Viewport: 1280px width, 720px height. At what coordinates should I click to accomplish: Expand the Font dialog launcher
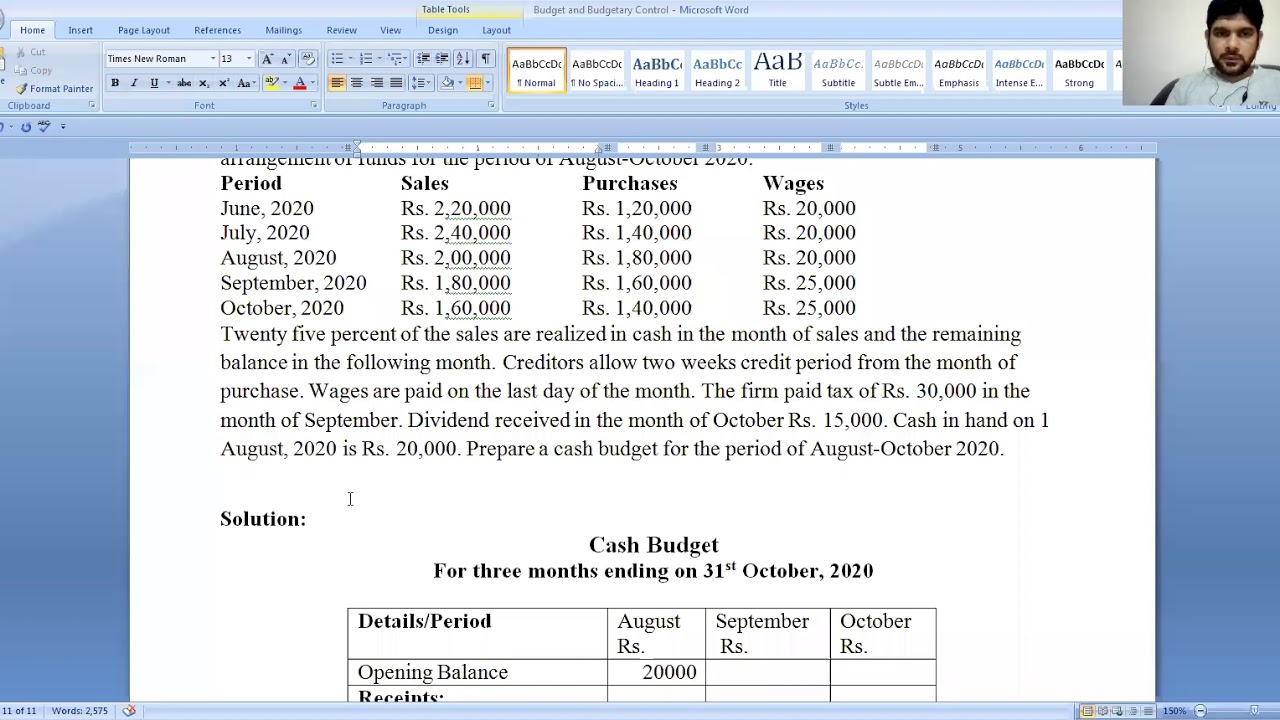(x=314, y=105)
